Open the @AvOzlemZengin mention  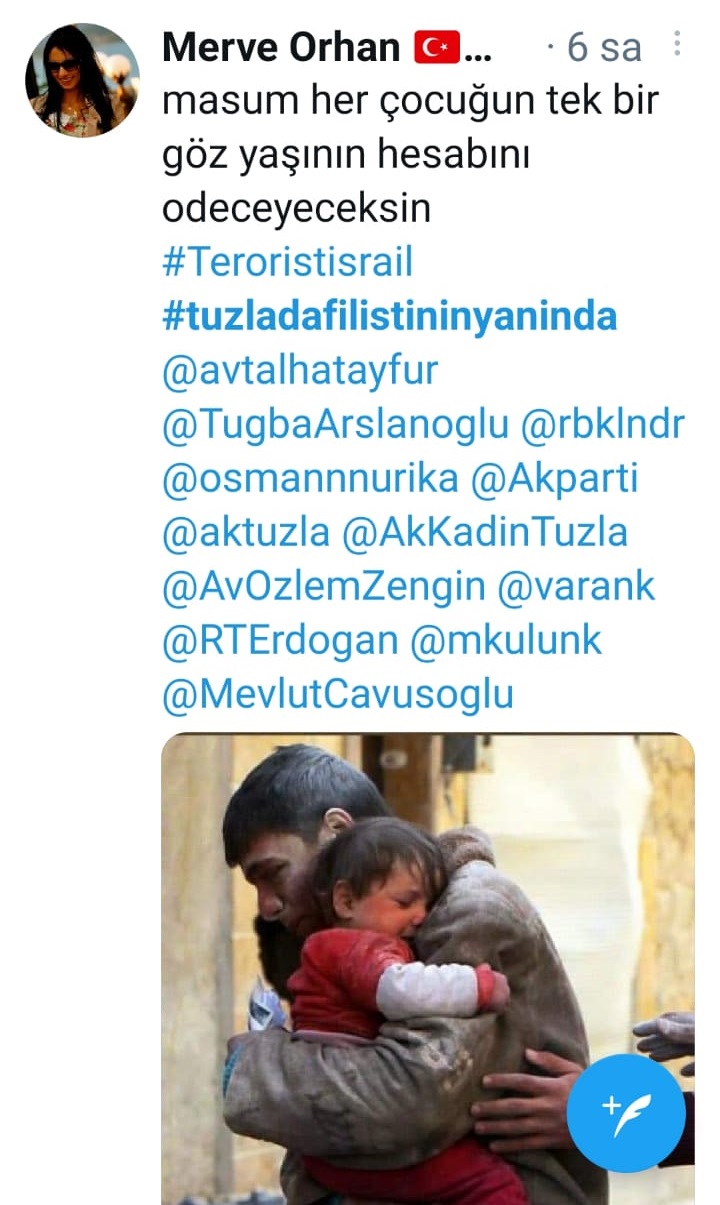coord(325,586)
